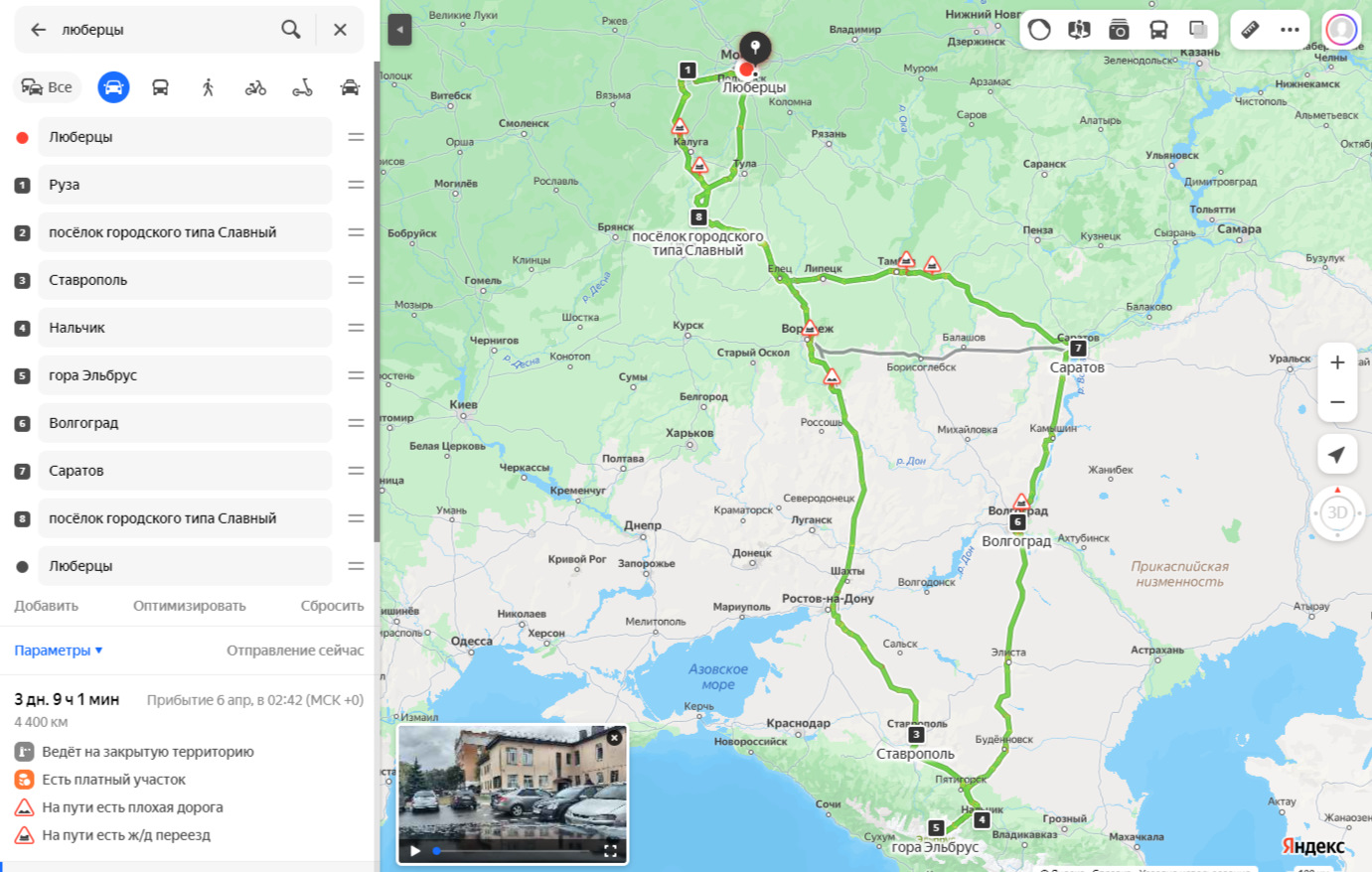Click drag handle beside Нальчик
The width and height of the screenshot is (1372, 872).
tap(356, 328)
